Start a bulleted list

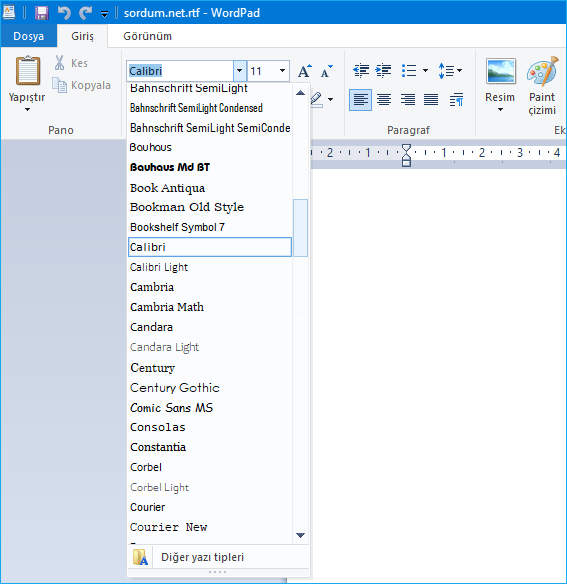[x=409, y=70]
